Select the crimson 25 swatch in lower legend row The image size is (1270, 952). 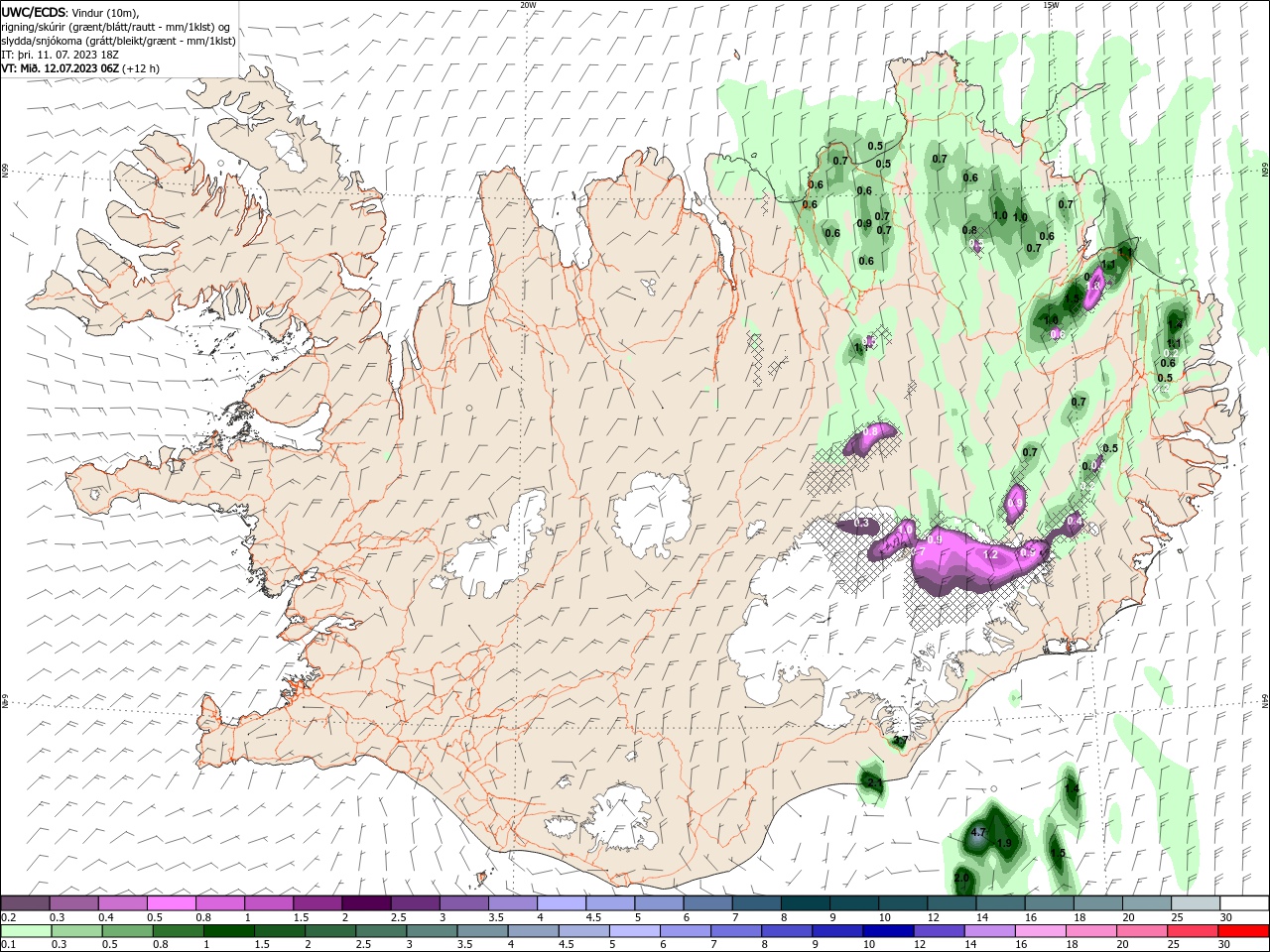coord(1192,931)
